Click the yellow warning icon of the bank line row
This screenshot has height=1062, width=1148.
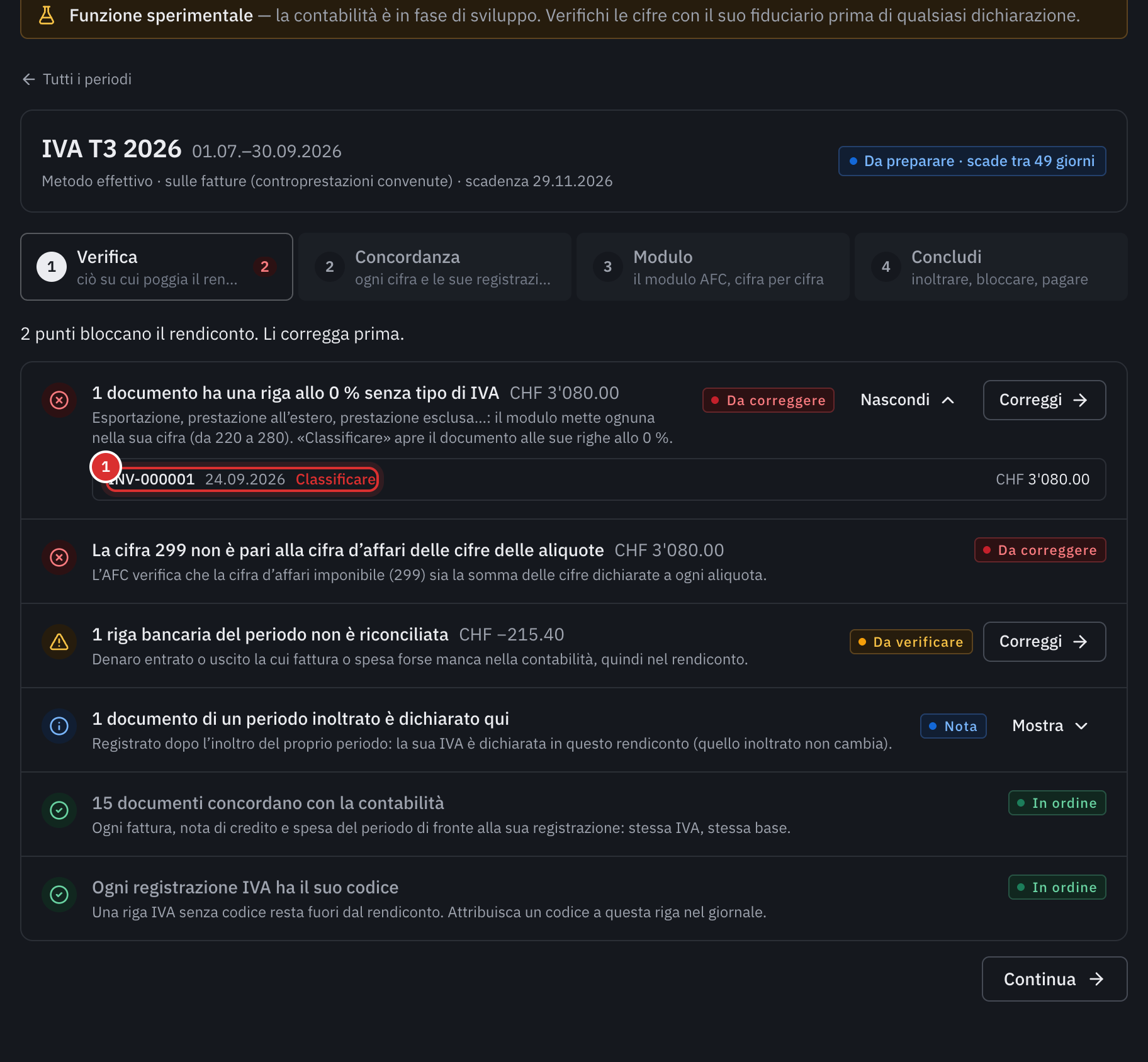click(x=59, y=642)
